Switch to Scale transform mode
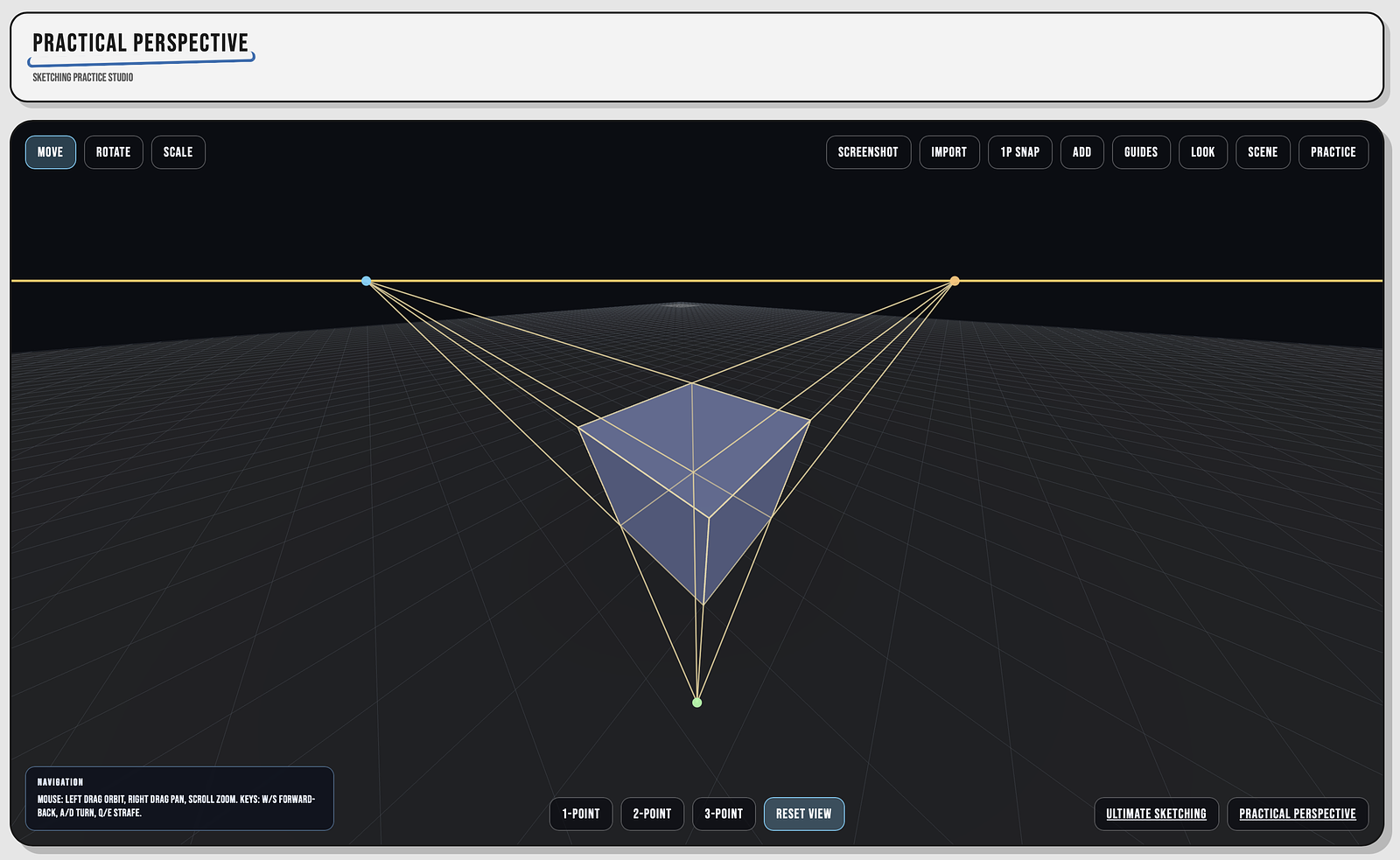 click(178, 152)
